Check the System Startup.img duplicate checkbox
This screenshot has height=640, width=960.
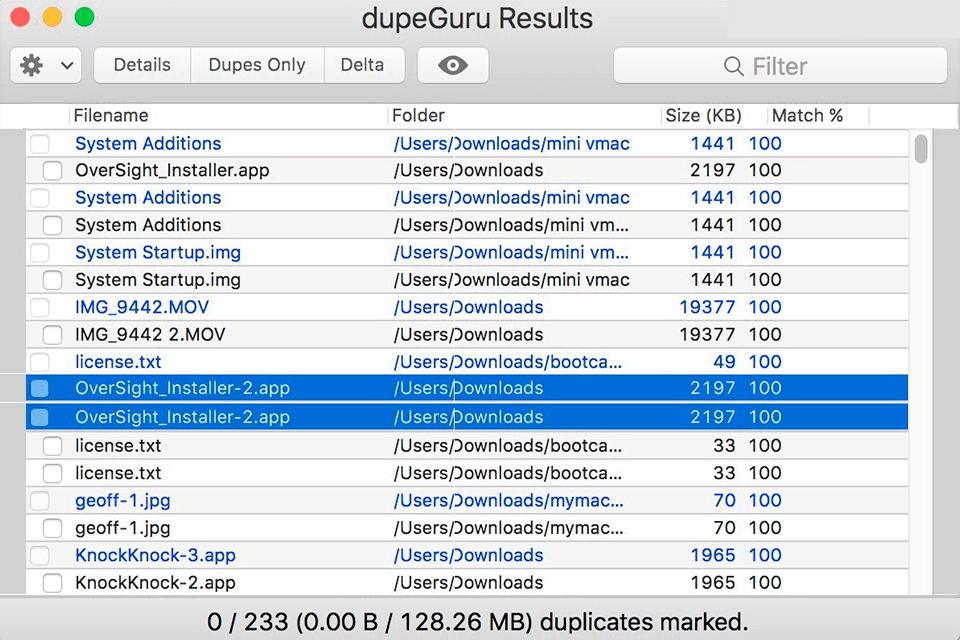[x=52, y=280]
